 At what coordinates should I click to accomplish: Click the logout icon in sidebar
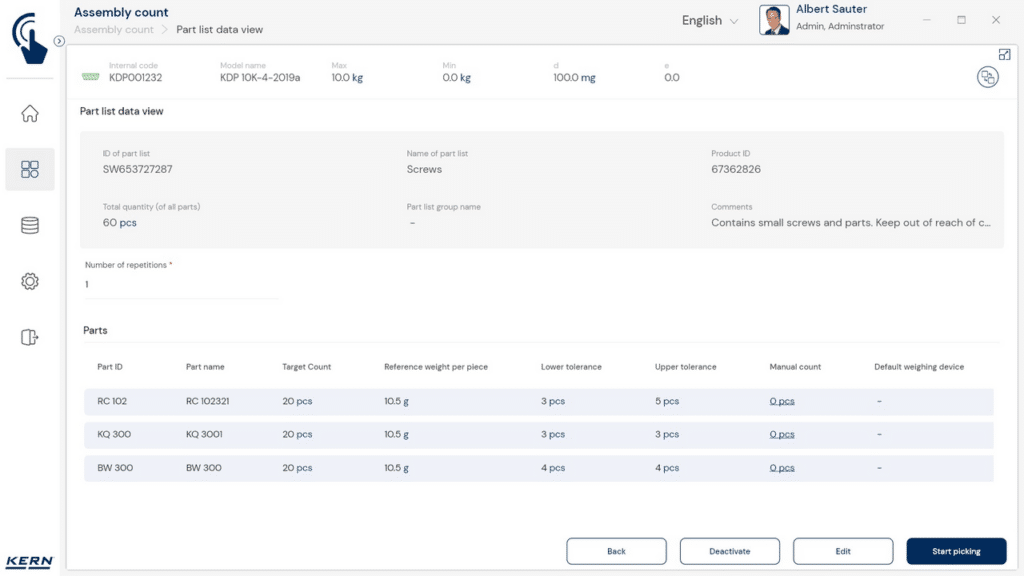click(30, 338)
